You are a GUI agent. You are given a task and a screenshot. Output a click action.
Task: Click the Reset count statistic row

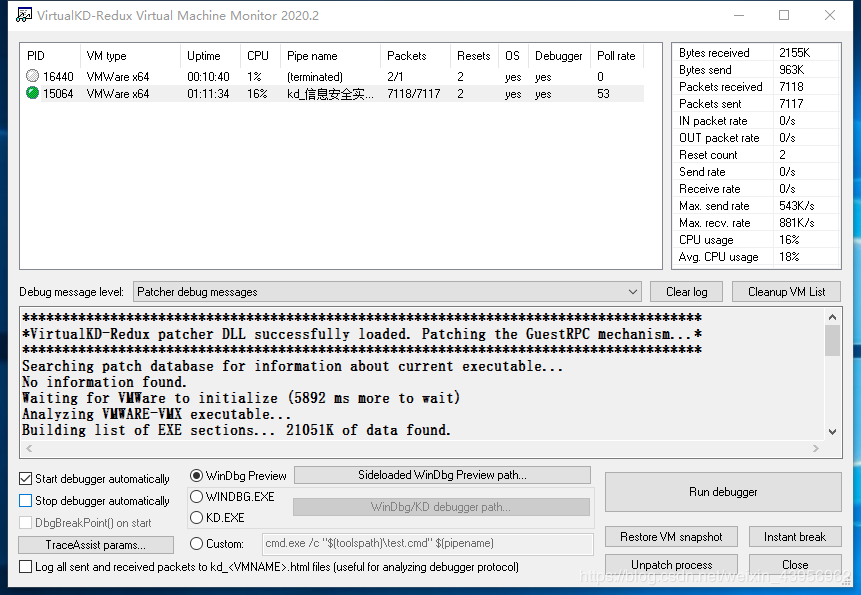pyautogui.click(x=756, y=155)
